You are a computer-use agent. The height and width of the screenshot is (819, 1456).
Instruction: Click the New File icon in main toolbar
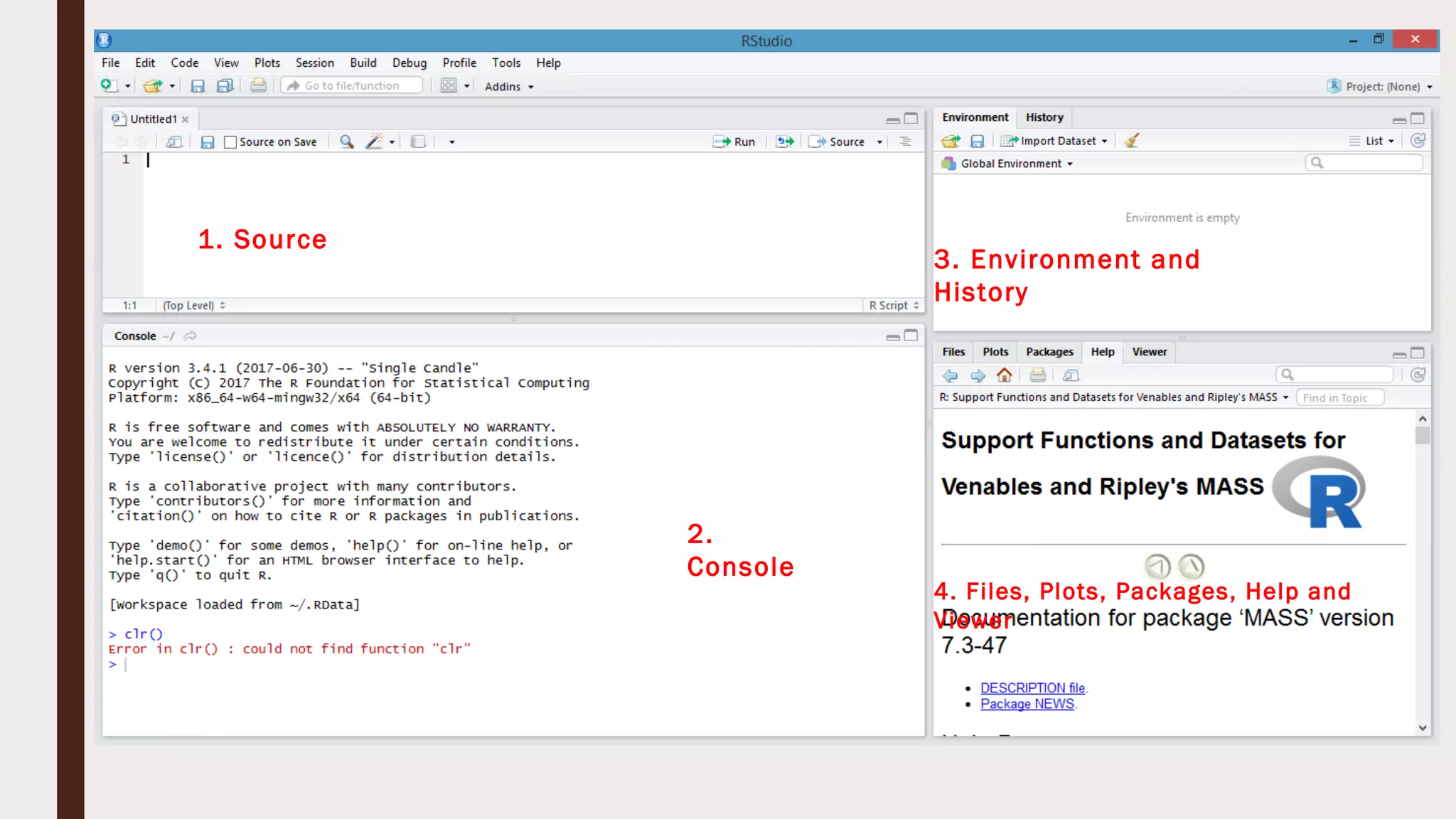tap(109, 85)
